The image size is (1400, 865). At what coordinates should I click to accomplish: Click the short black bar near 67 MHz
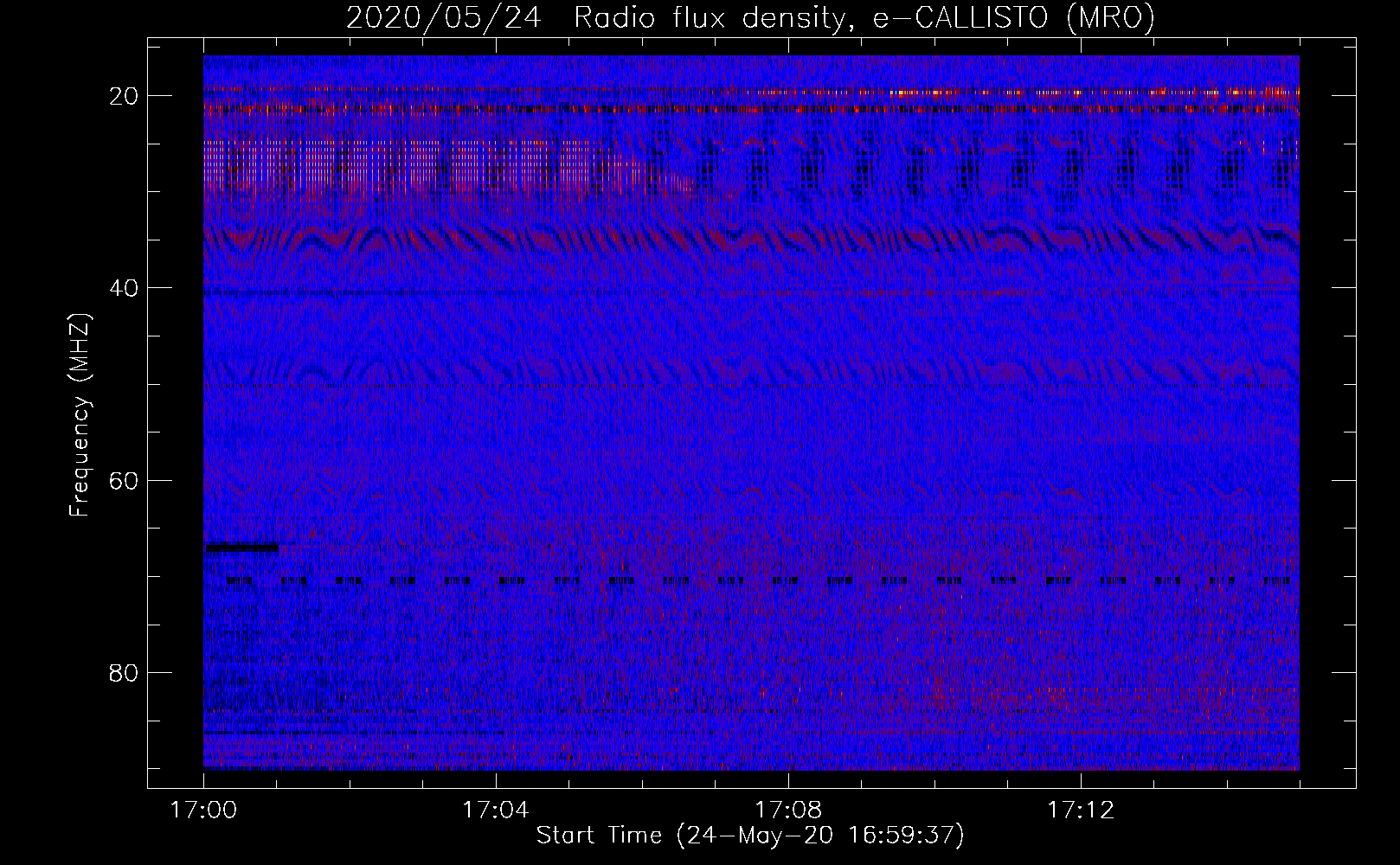tap(241, 547)
